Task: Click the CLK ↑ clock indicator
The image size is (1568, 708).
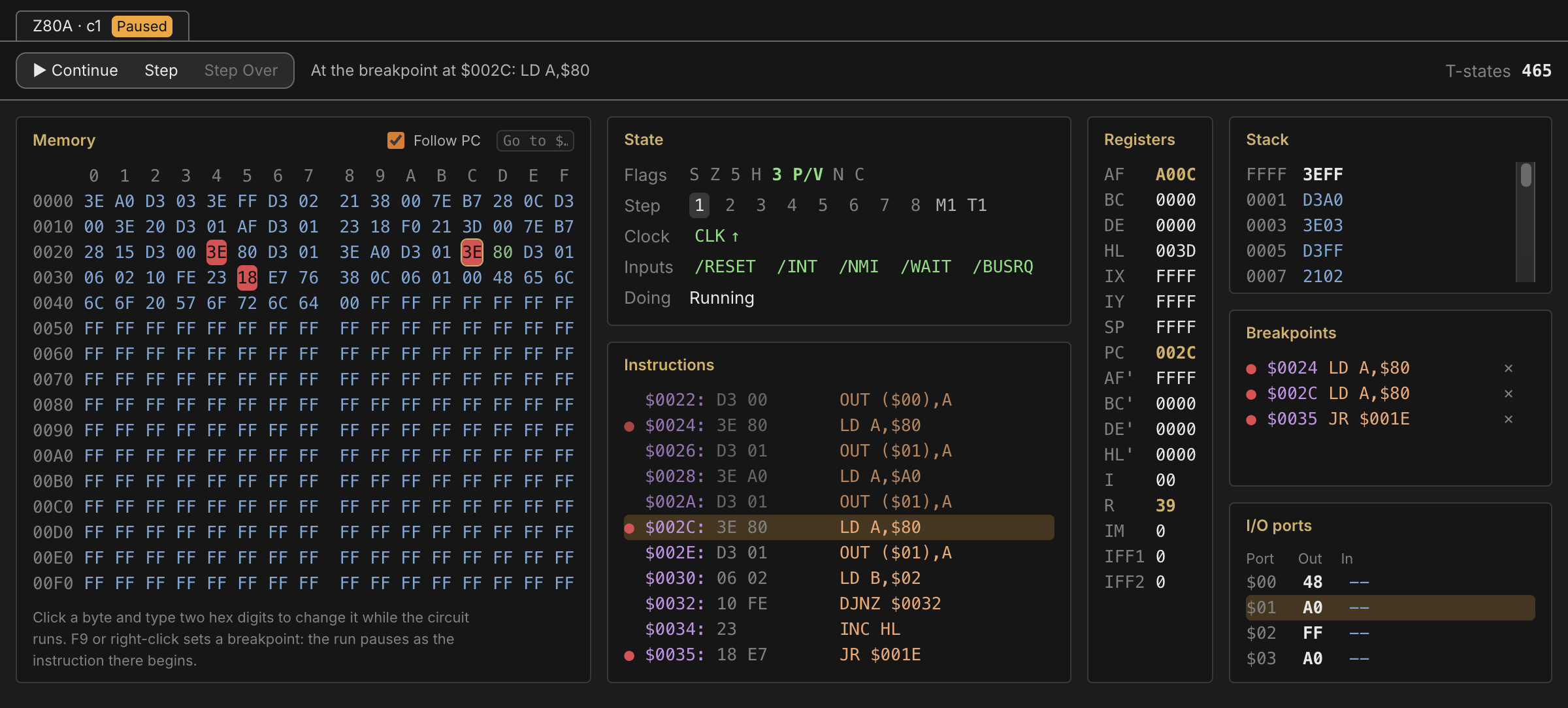Action: [717, 236]
